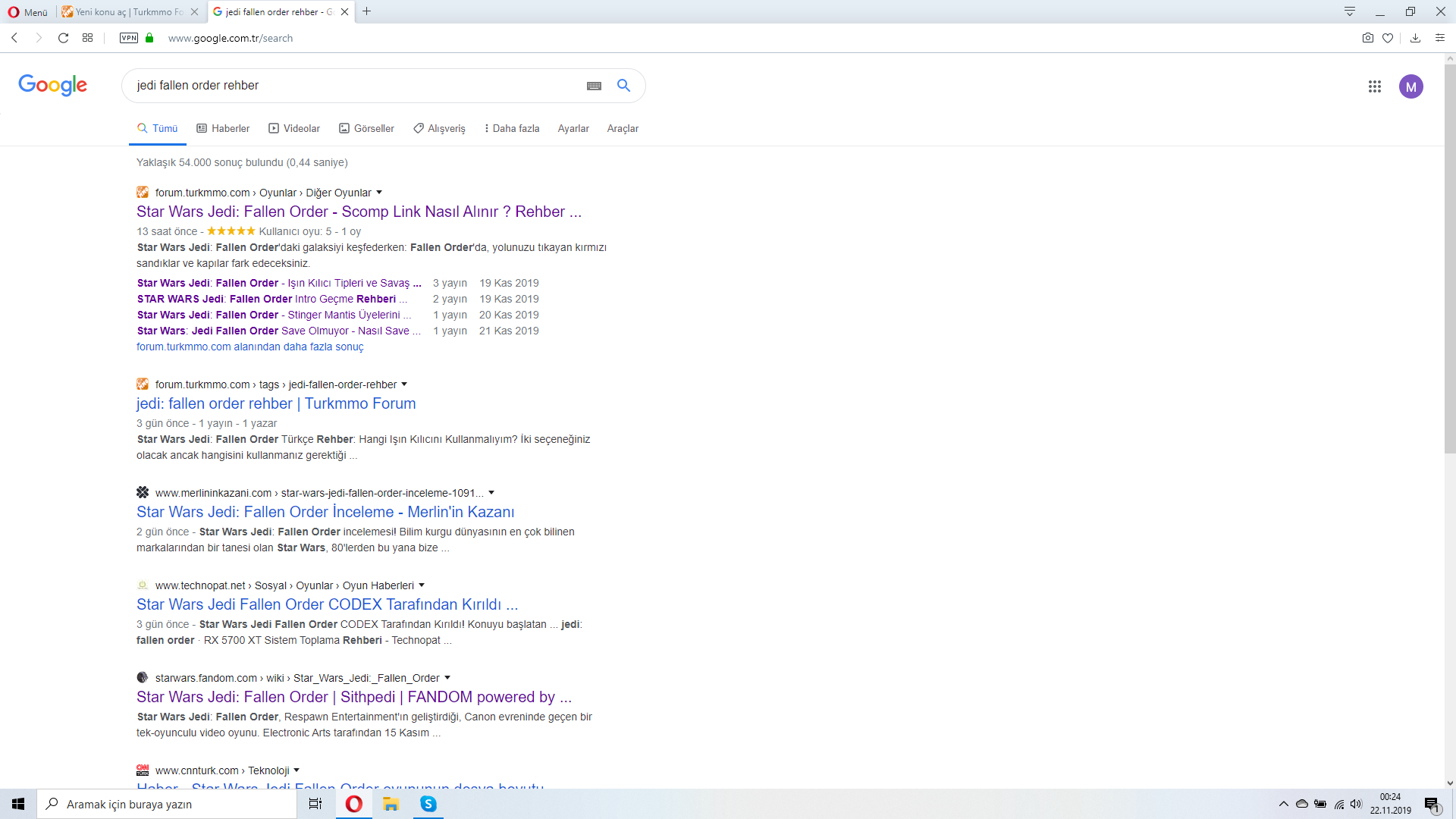Close the Yeni konu aç Turkmmo tab
The width and height of the screenshot is (1456, 819).
coord(195,12)
